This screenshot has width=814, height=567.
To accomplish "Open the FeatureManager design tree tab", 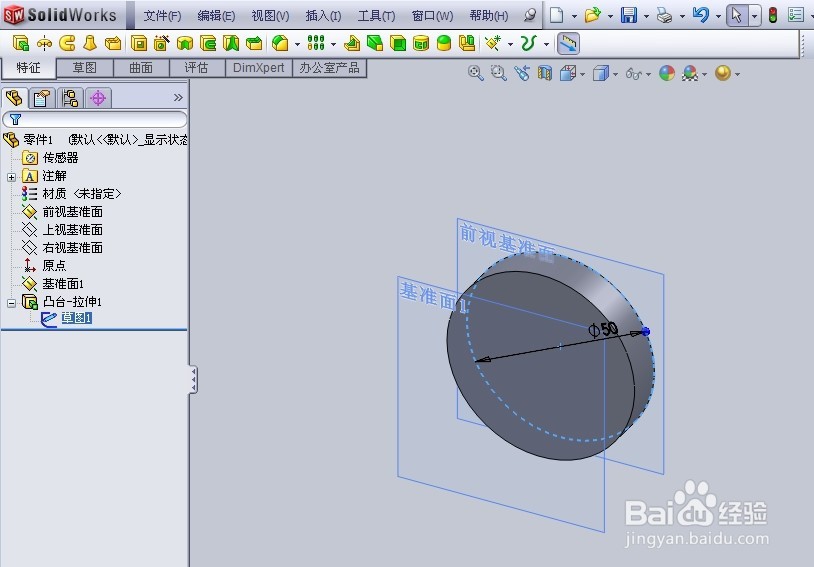I will (14, 98).
